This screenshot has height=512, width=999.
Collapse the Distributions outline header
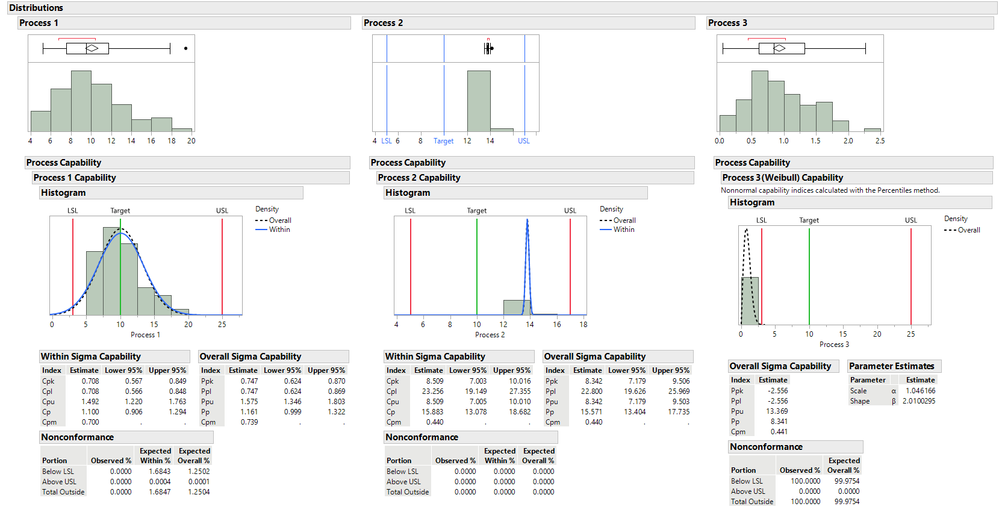[x=500, y=8]
